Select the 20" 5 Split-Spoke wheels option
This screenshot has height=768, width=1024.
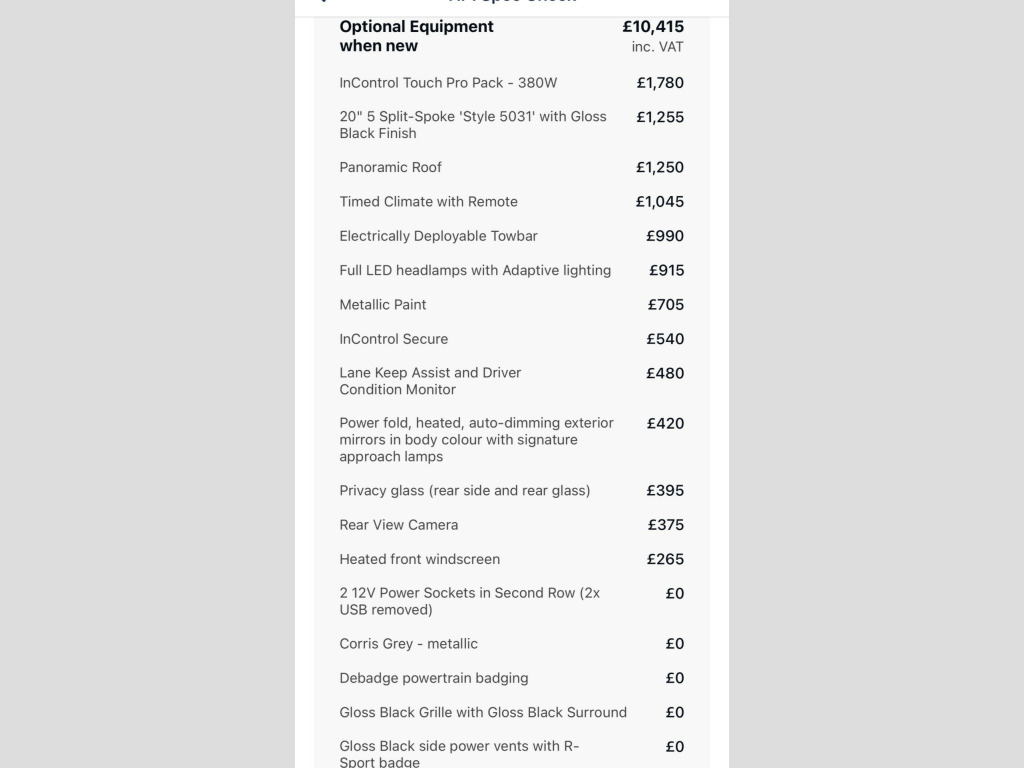pos(473,125)
